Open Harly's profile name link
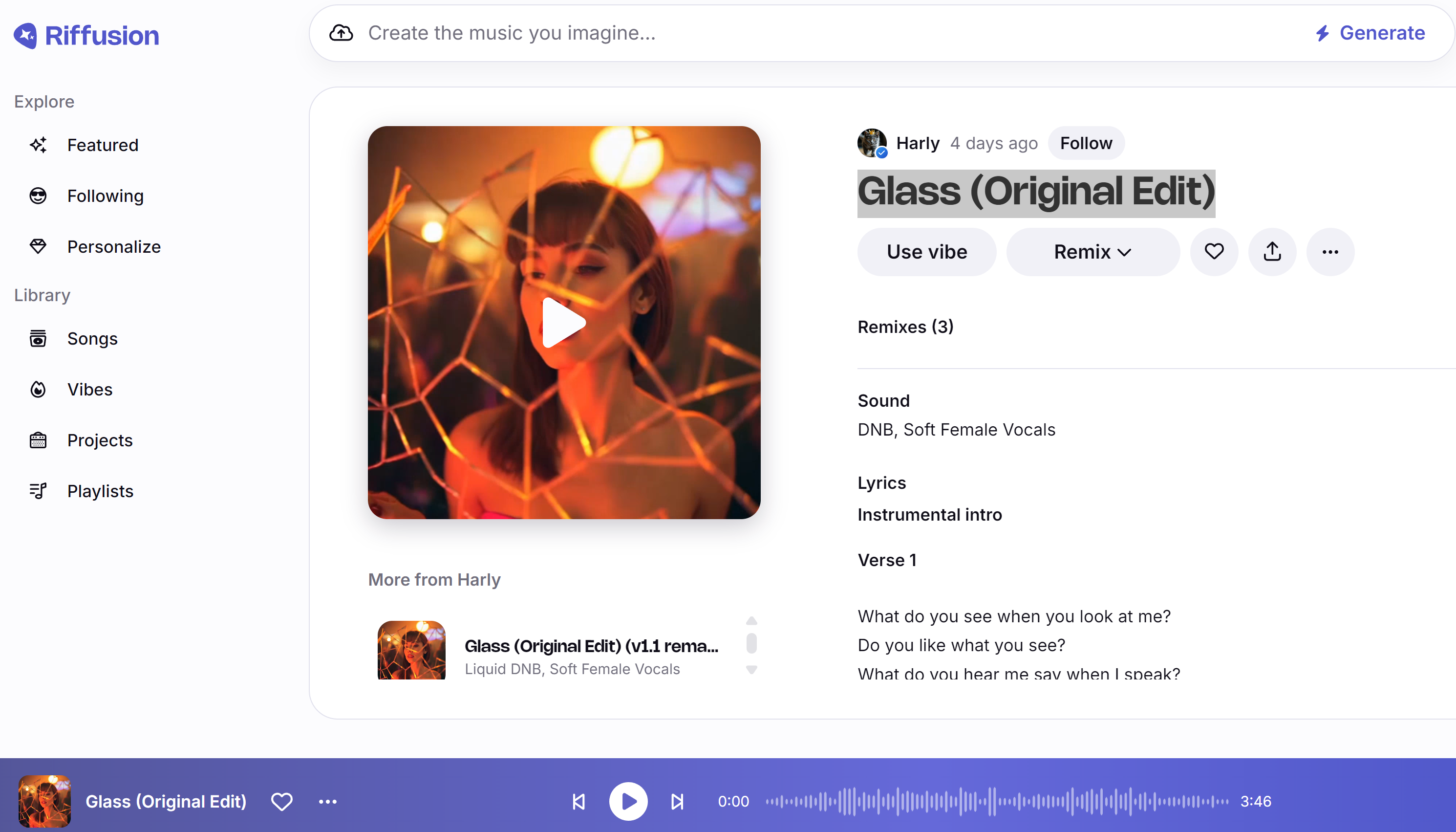This screenshot has width=1456, height=832. tap(918, 143)
